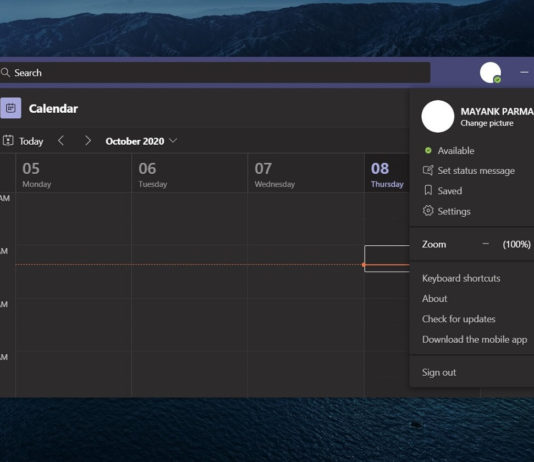
Task: Reset zoom by clicking (100%)
Action: 517,244
